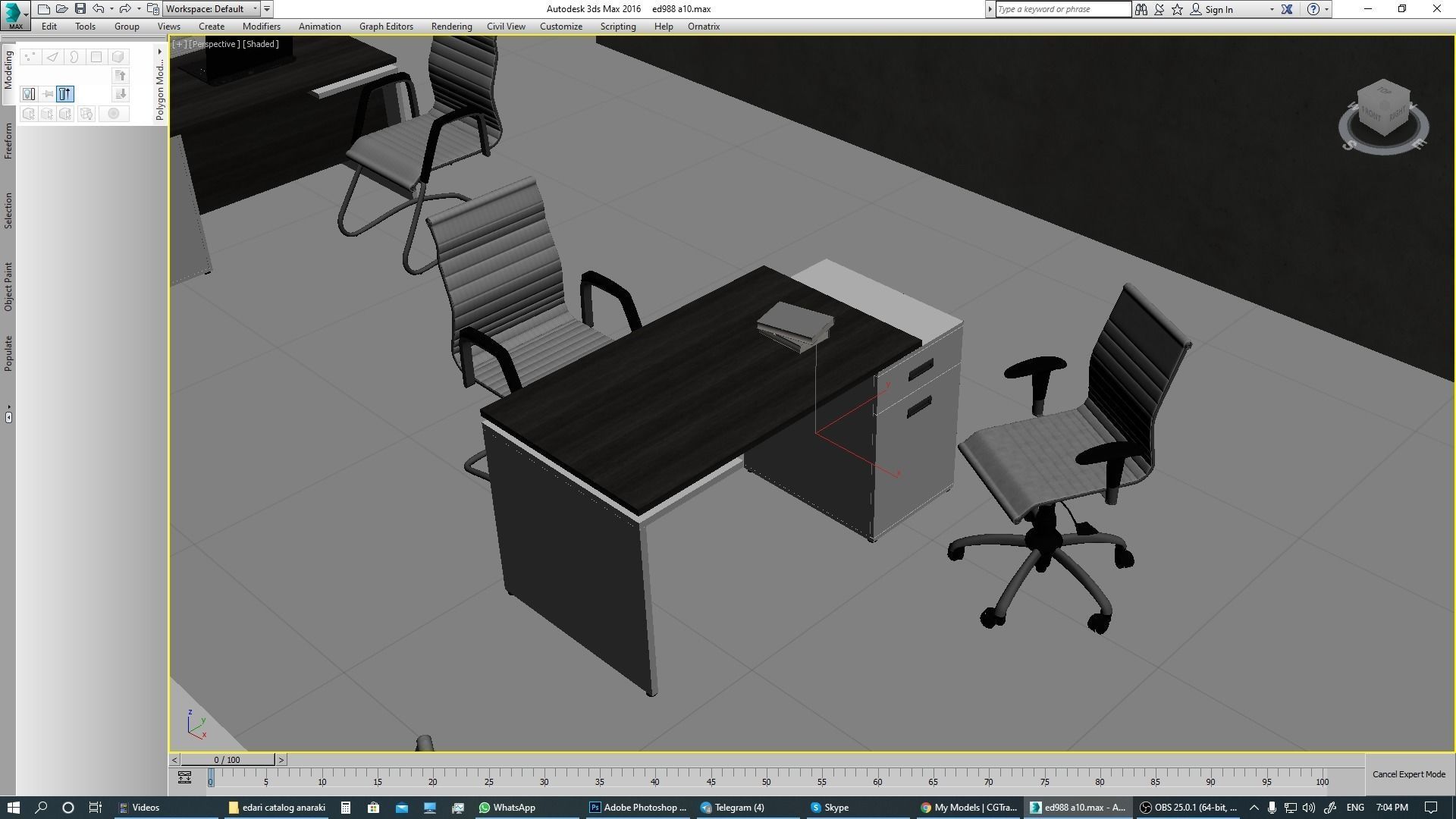Select Polygon sub-object level icon
Screen dimensions: 1456x819
click(x=96, y=57)
